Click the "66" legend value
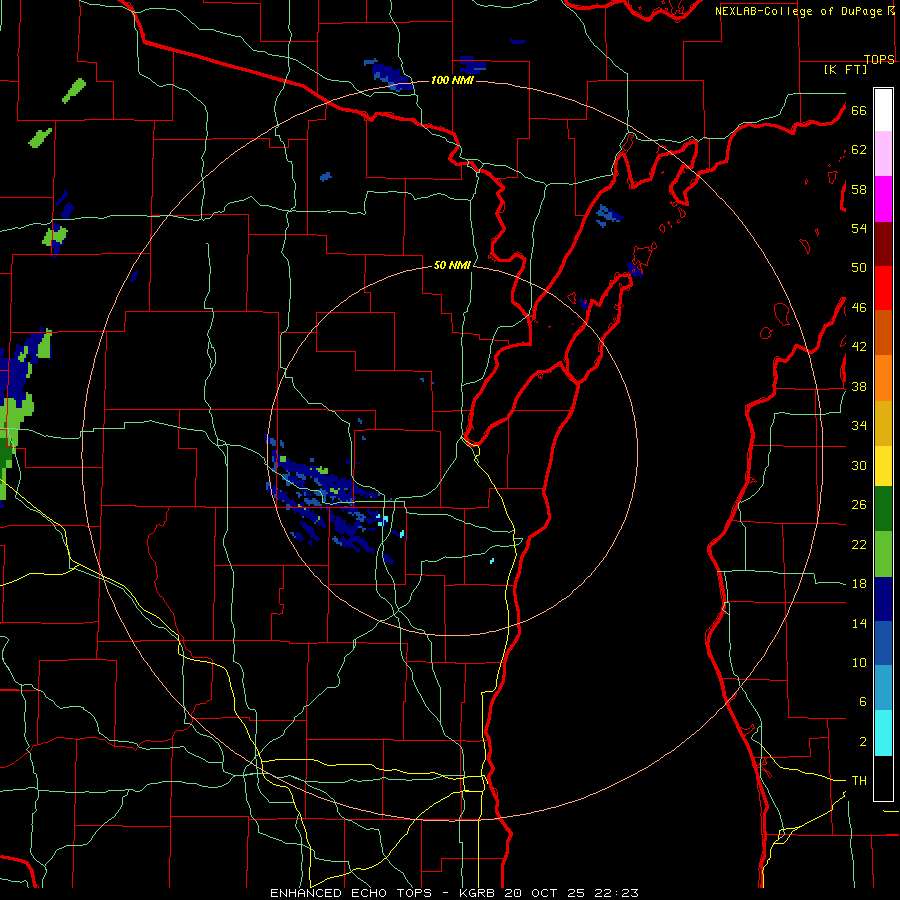Screen dimensions: 900x900 tap(859, 110)
